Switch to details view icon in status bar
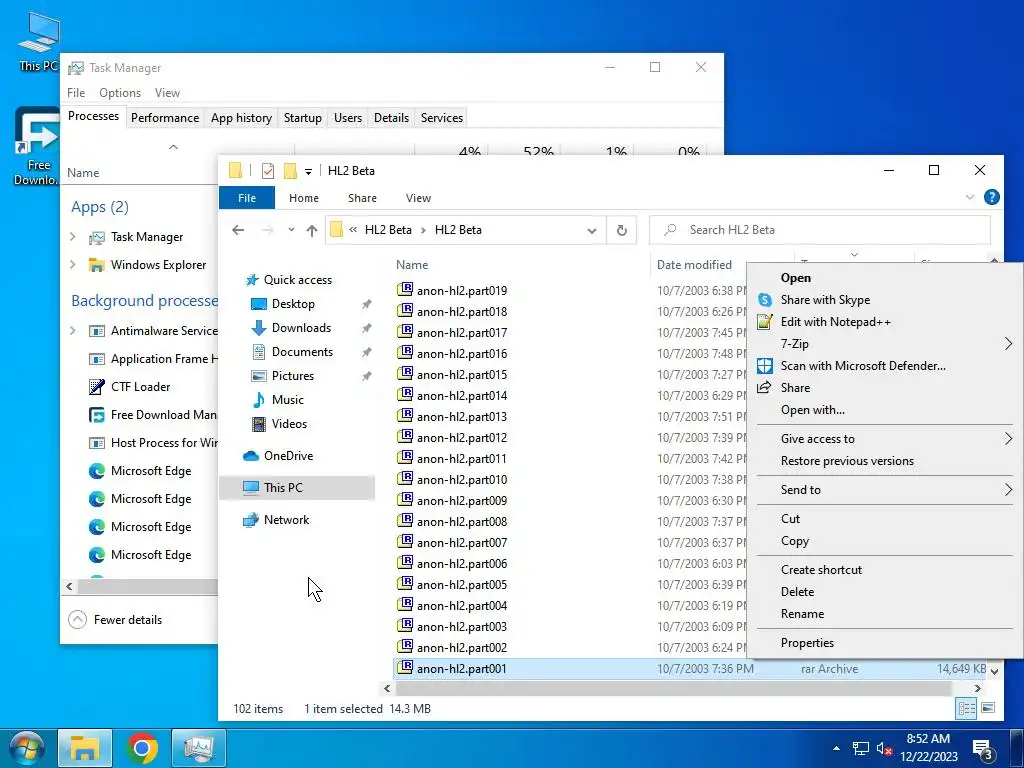This screenshot has height=768, width=1024. pos(967,708)
